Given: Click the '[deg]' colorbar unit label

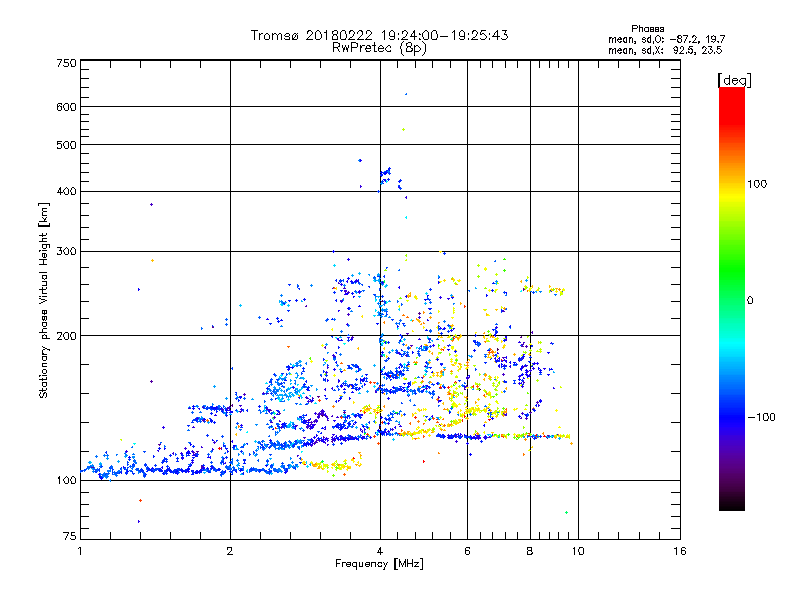Looking at the screenshot, I should [734, 80].
